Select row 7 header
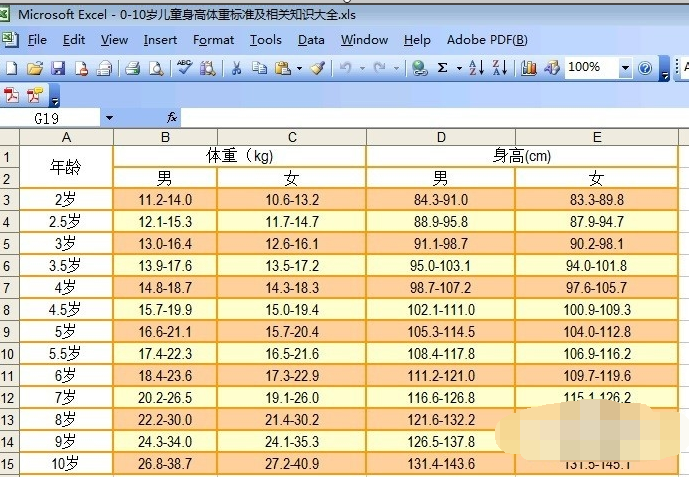The image size is (689, 477). [9, 288]
